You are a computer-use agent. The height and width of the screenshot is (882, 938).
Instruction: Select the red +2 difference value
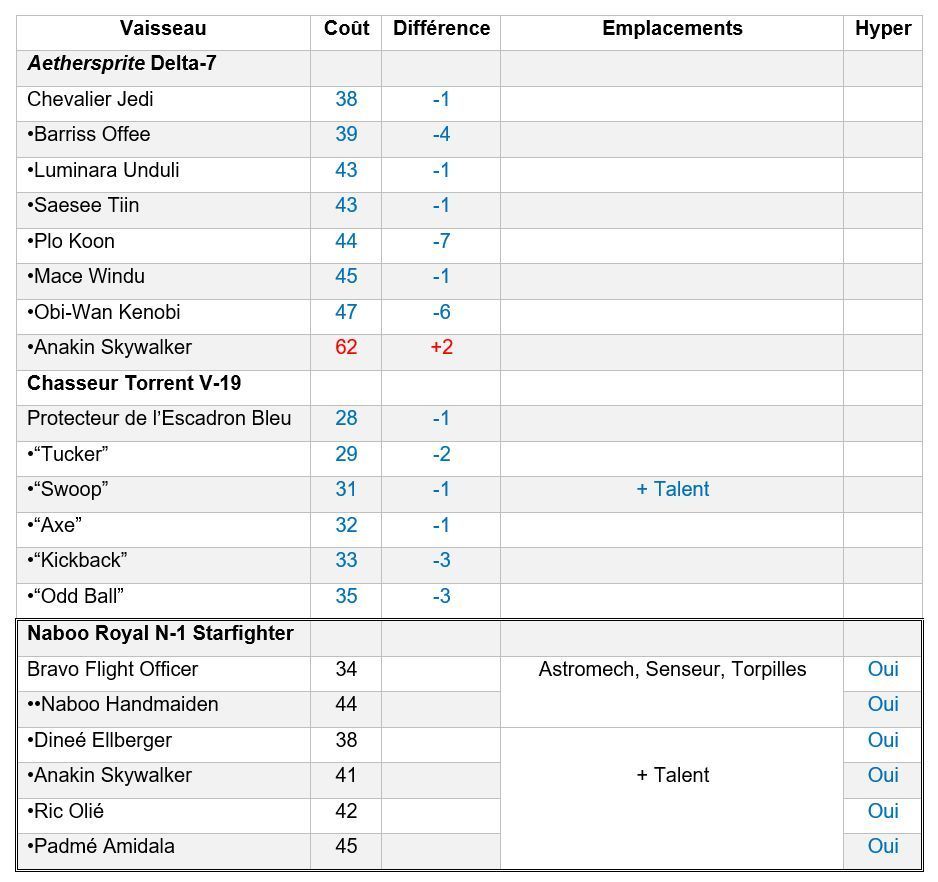441,347
